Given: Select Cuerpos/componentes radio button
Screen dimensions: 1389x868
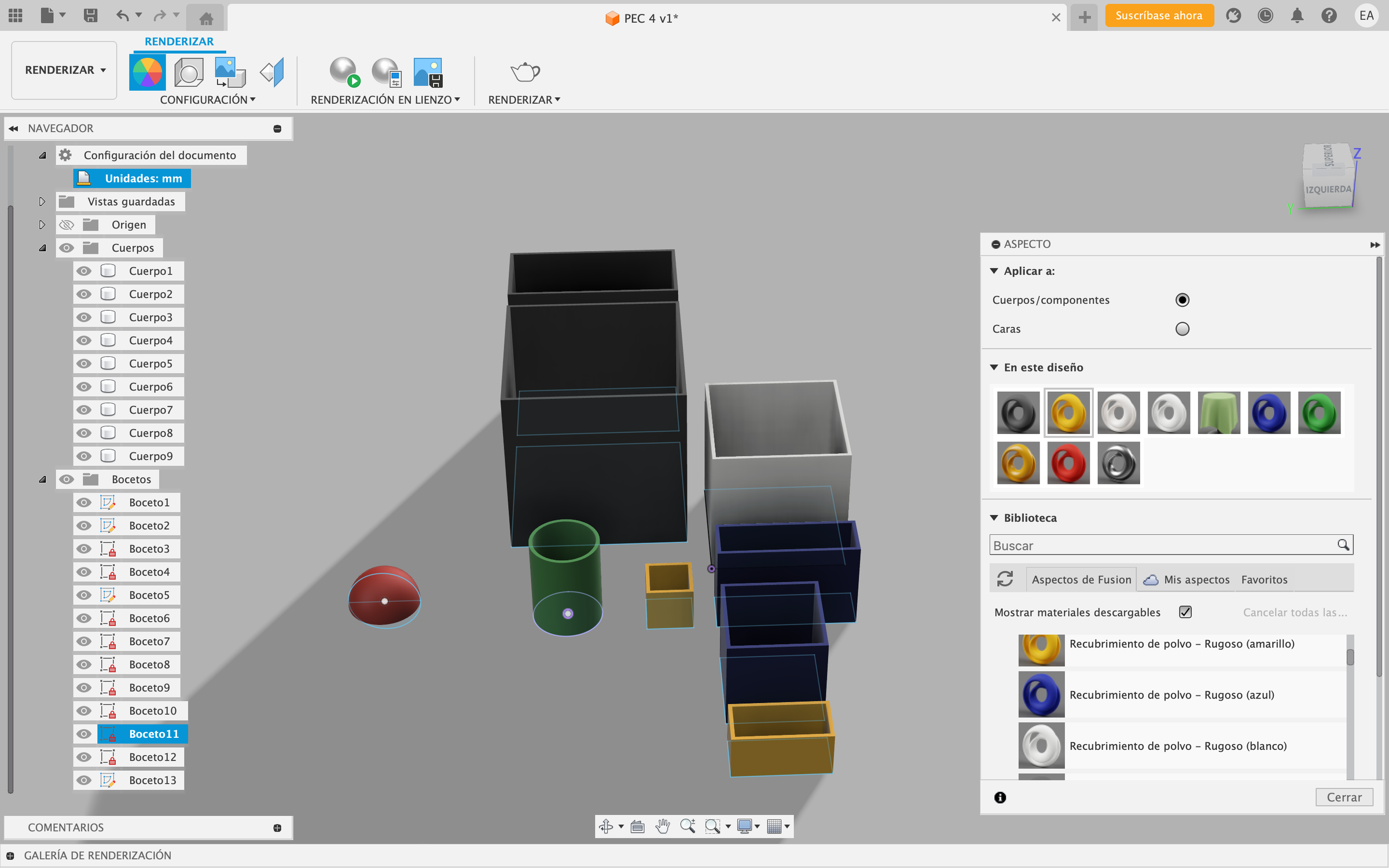Looking at the screenshot, I should point(1182,300).
